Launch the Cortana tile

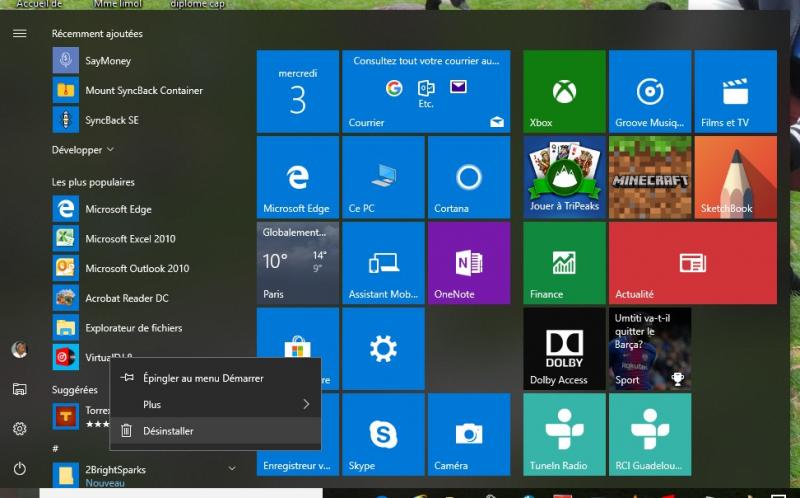coord(469,177)
